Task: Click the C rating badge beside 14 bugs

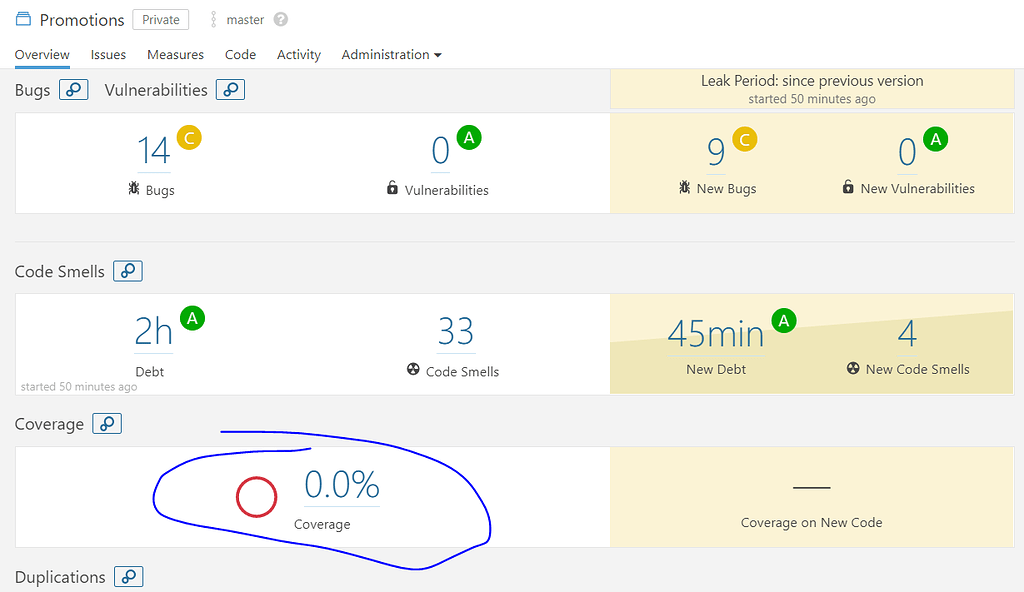Action: [x=189, y=138]
